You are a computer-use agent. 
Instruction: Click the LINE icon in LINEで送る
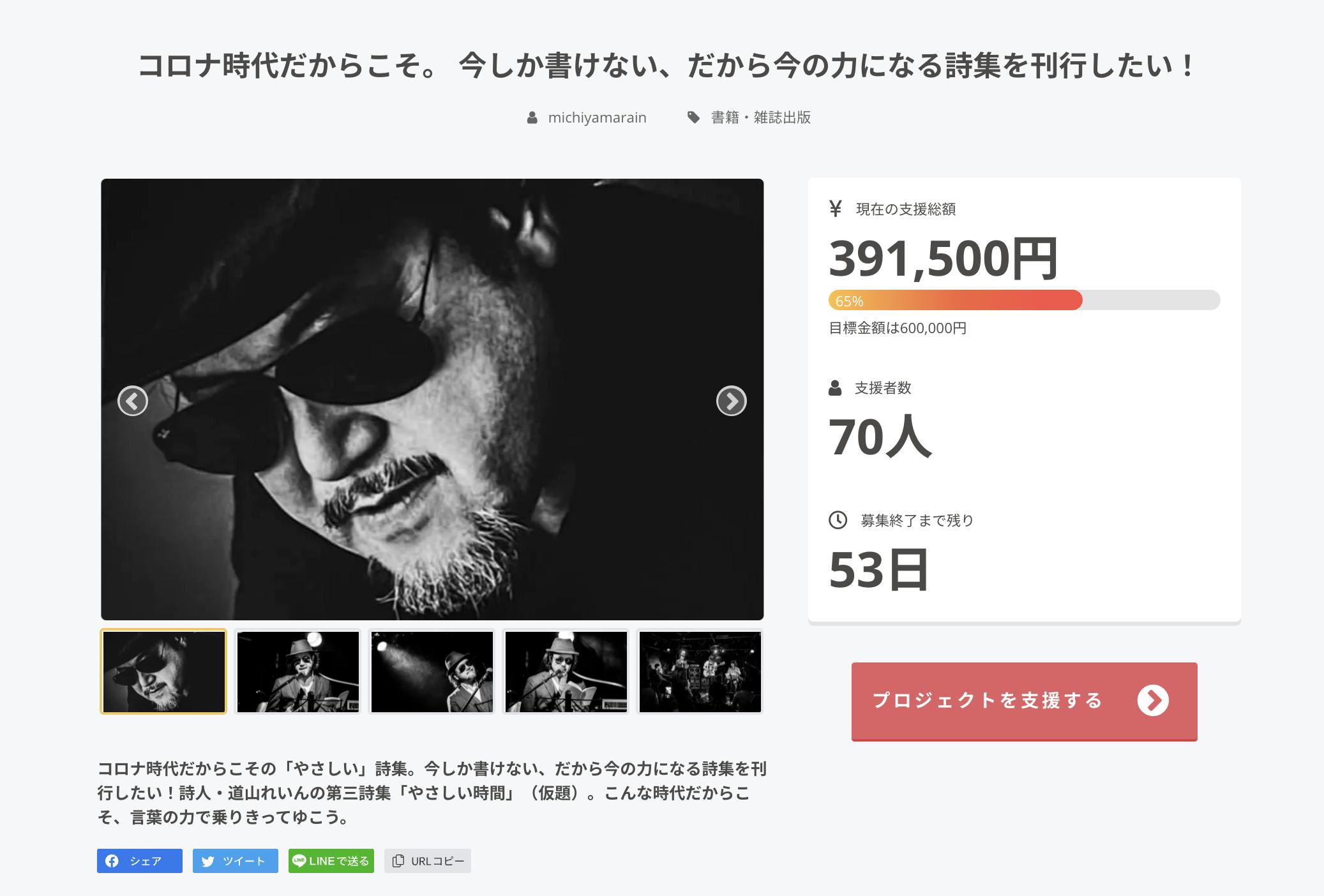(x=299, y=860)
